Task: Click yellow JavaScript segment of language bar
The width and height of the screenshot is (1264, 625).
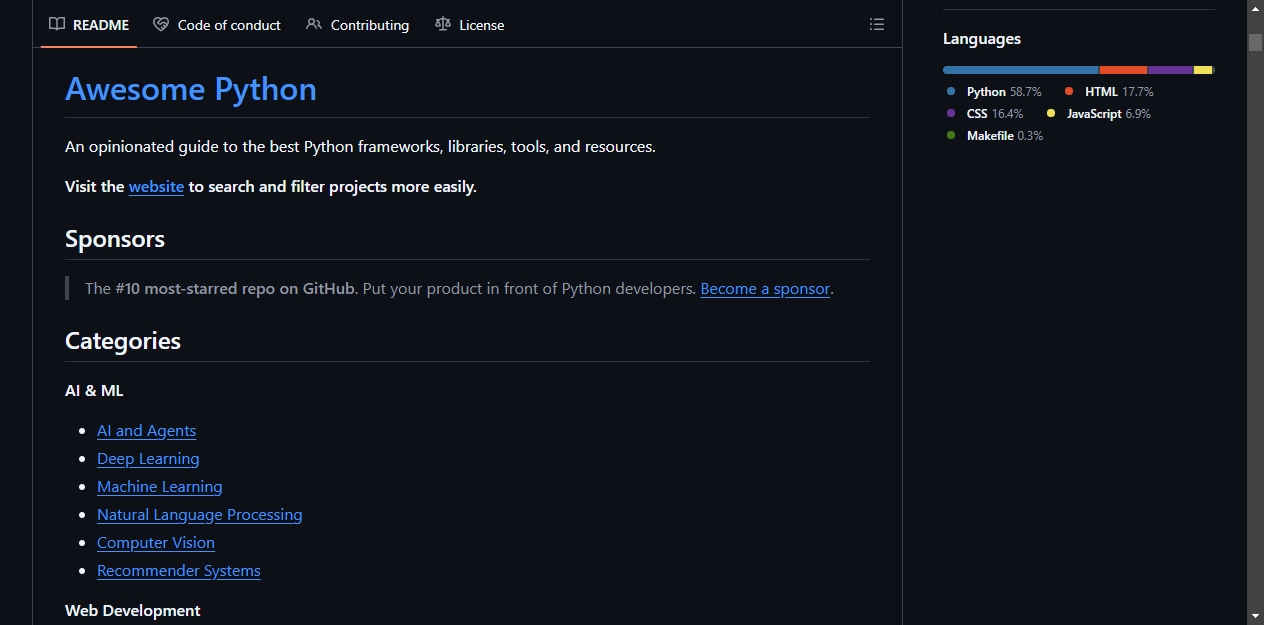Action: click(1203, 70)
